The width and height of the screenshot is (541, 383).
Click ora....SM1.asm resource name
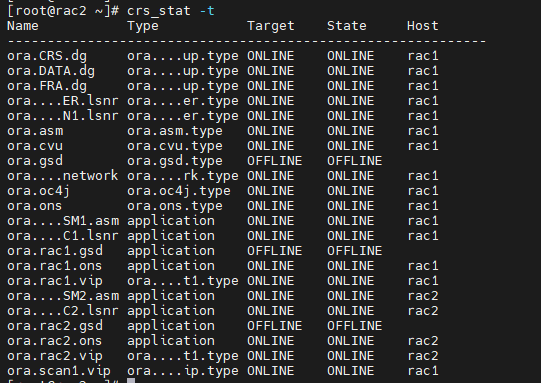pyautogui.click(x=63, y=221)
